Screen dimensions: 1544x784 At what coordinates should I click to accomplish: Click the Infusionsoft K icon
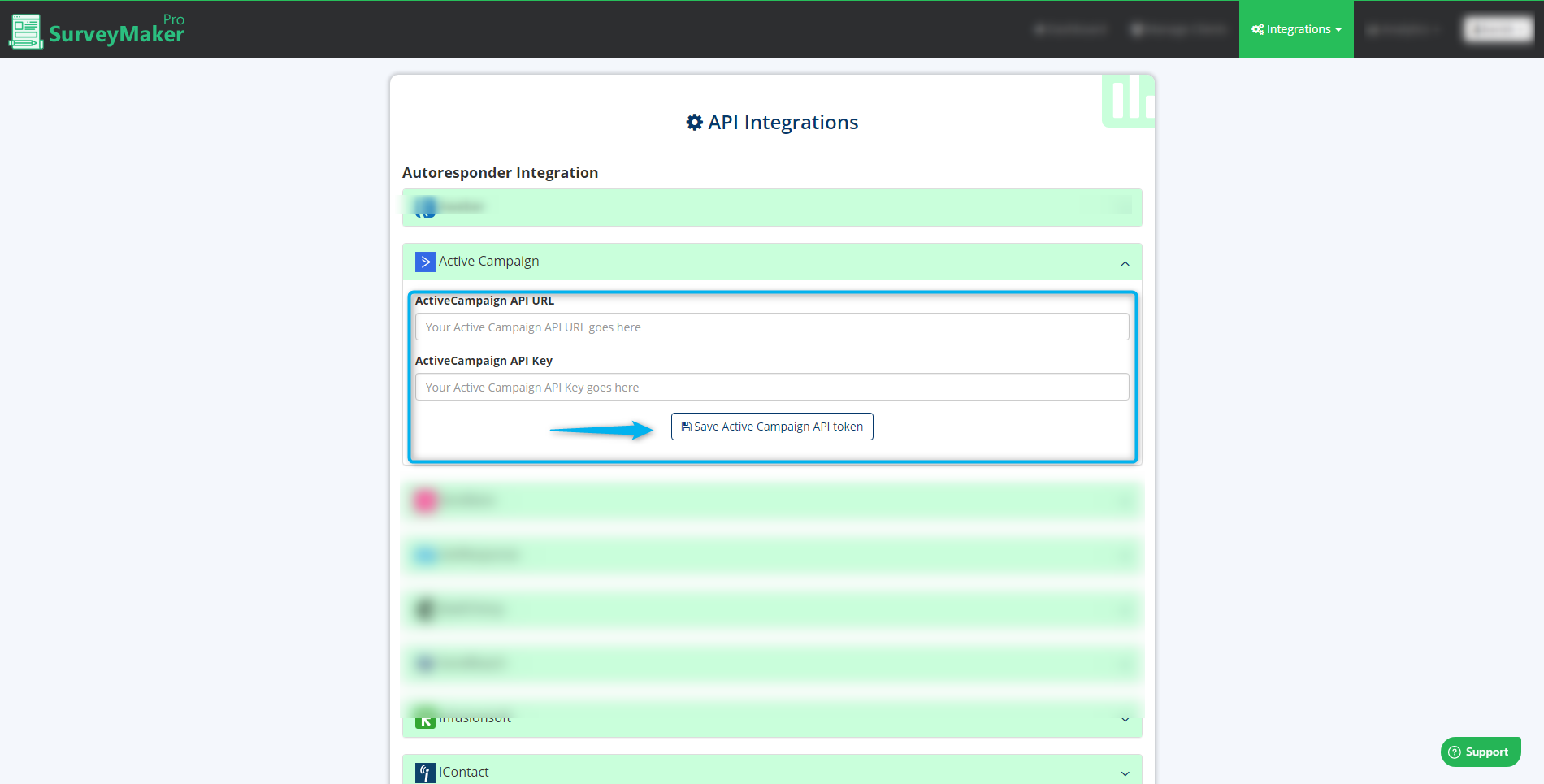(x=425, y=718)
